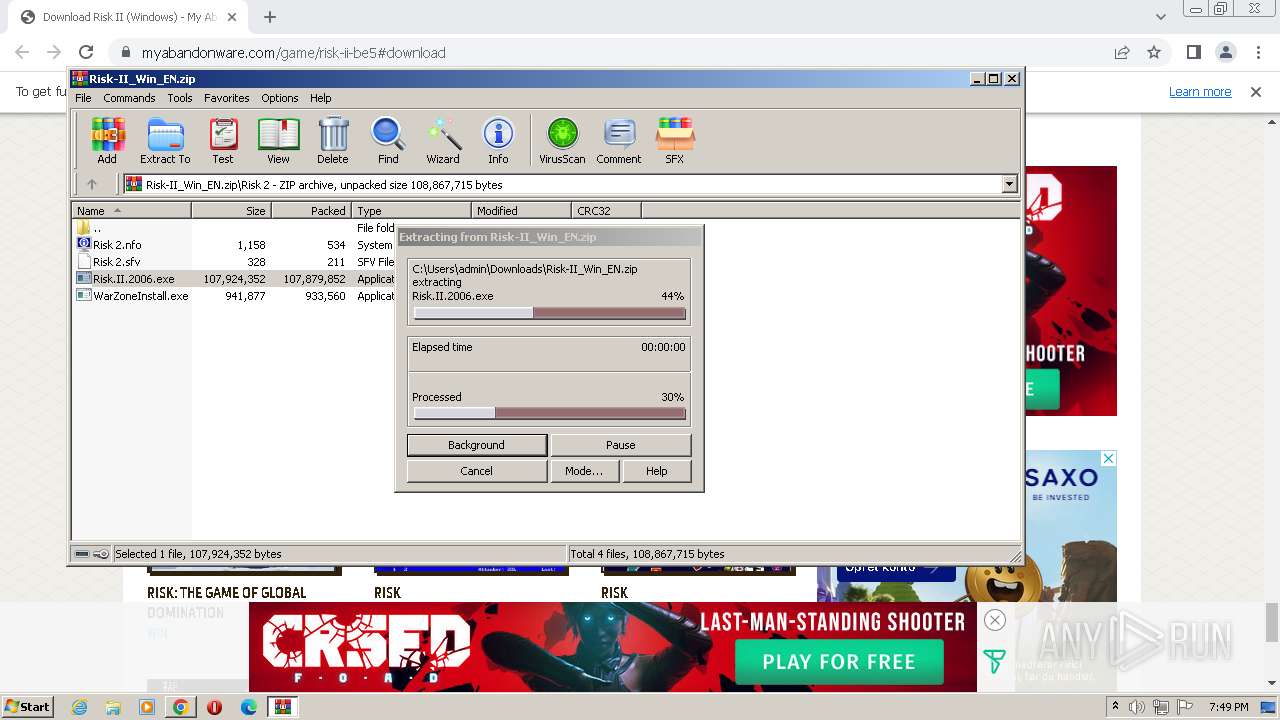
Task: Open the Wizard wand icon
Action: (x=443, y=140)
